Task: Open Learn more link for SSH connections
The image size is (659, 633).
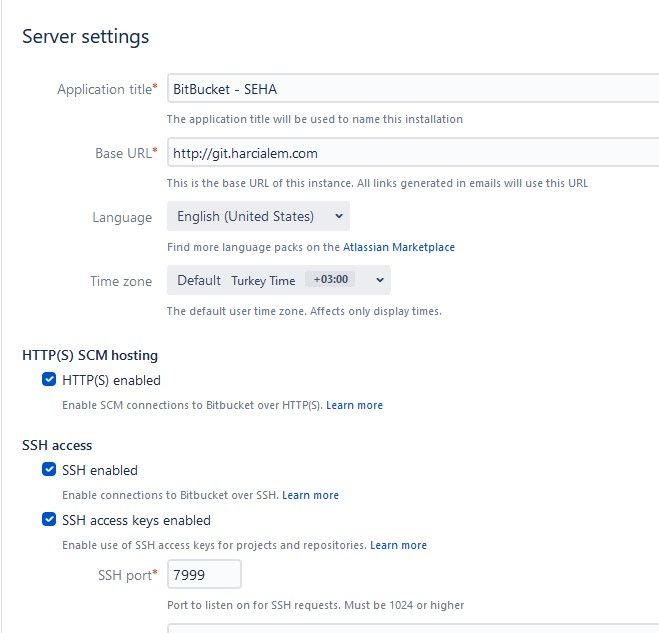Action: click(310, 495)
